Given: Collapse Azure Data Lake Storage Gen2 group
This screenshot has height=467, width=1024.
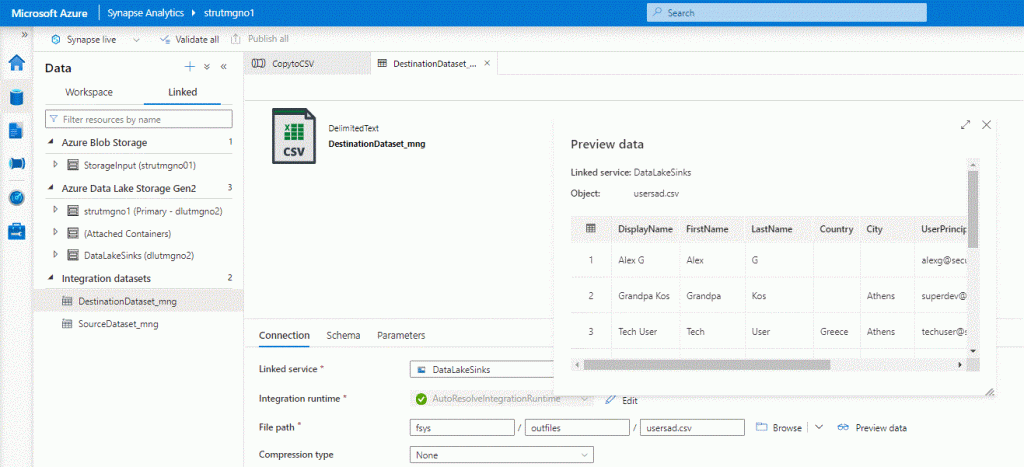Looking at the screenshot, I should pos(51,188).
